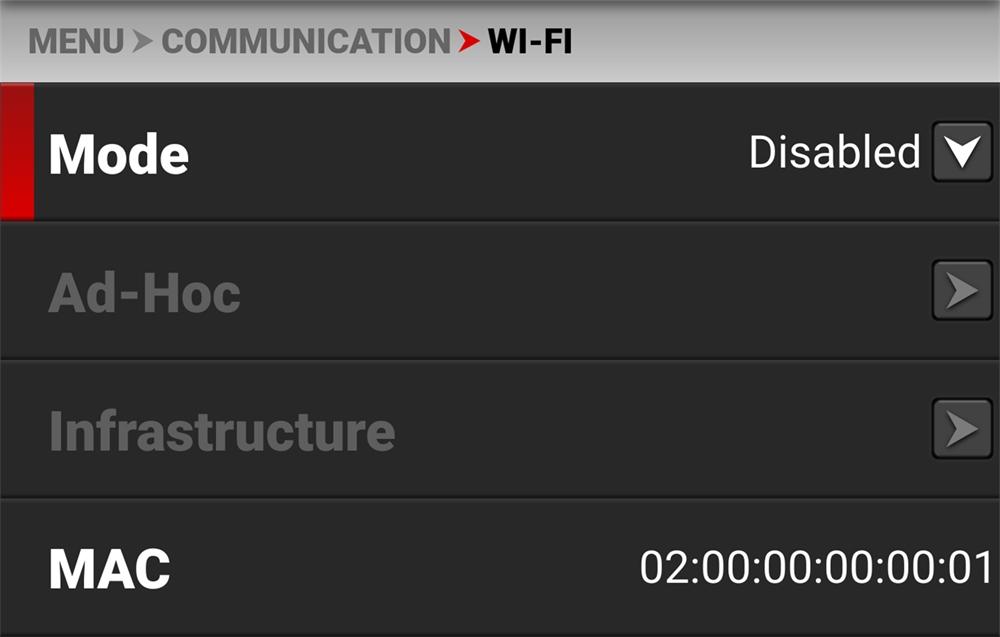The height and width of the screenshot is (637, 1000).
Task: Click the WI-FI breadcrumb title
Action: (530, 41)
